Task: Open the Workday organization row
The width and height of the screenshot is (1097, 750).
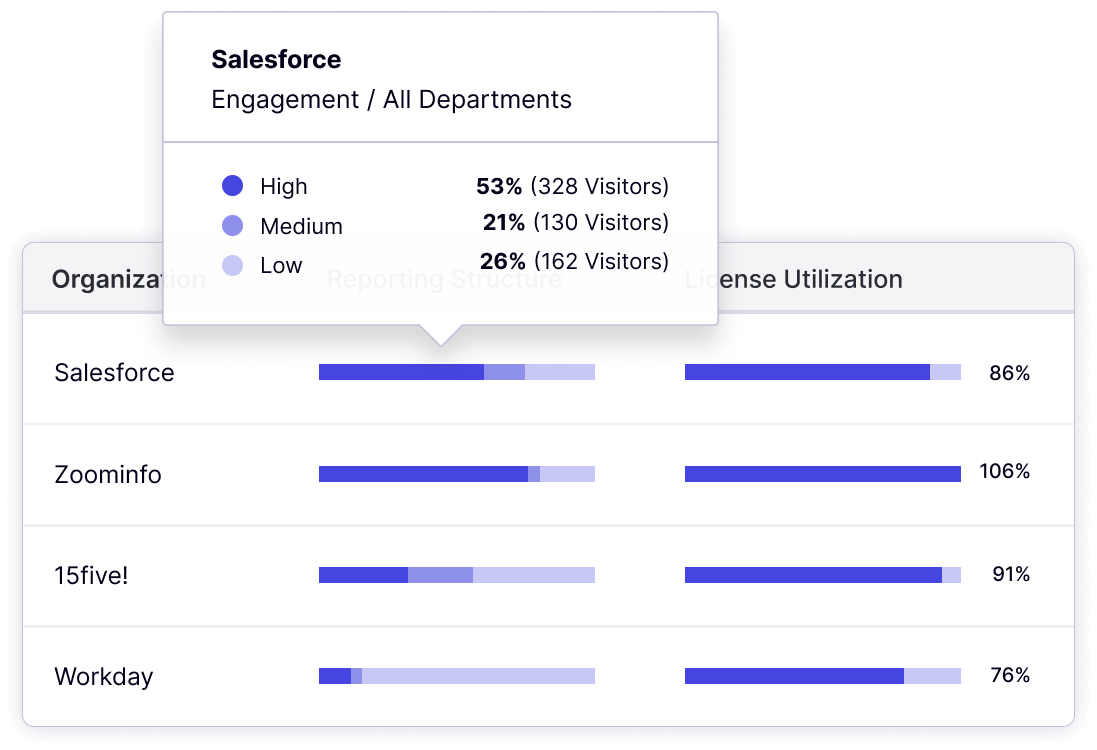Action: (548, 676)
